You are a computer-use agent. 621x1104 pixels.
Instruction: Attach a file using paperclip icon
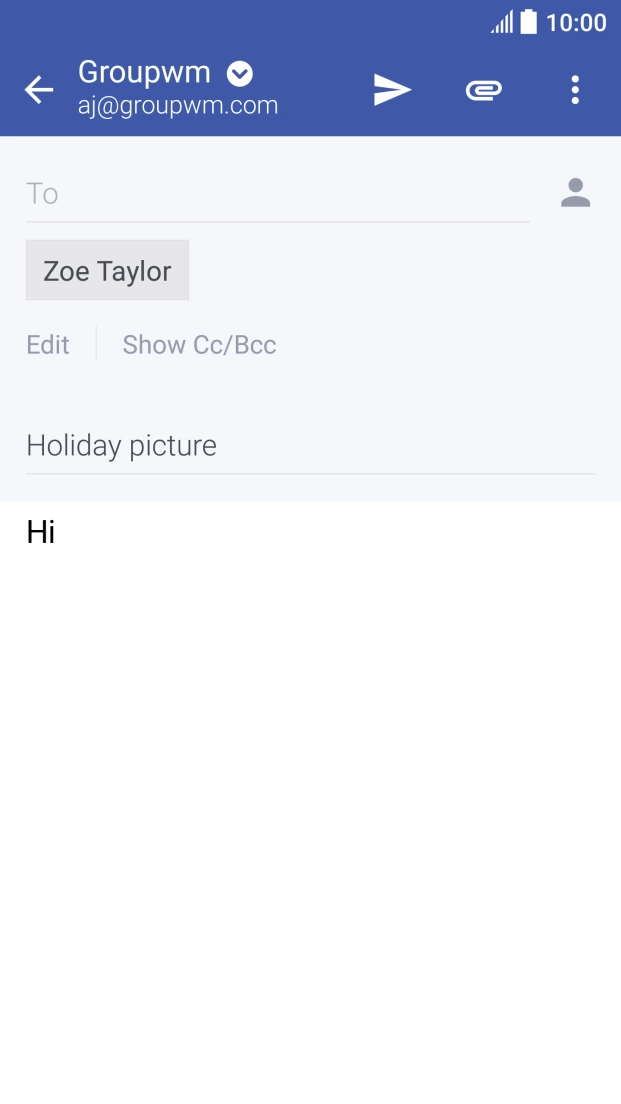484,89
